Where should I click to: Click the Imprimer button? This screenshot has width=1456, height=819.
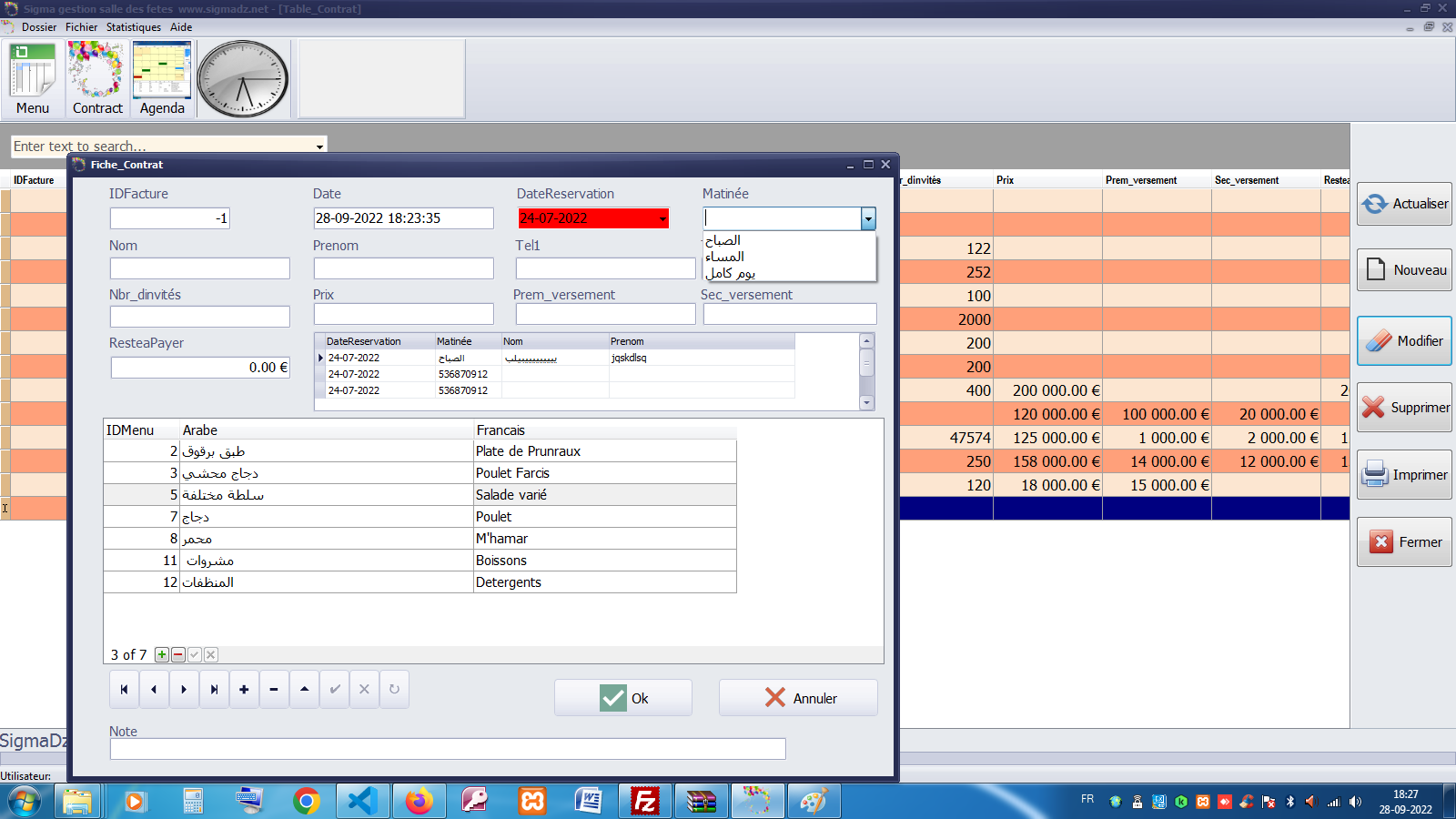1404,475
